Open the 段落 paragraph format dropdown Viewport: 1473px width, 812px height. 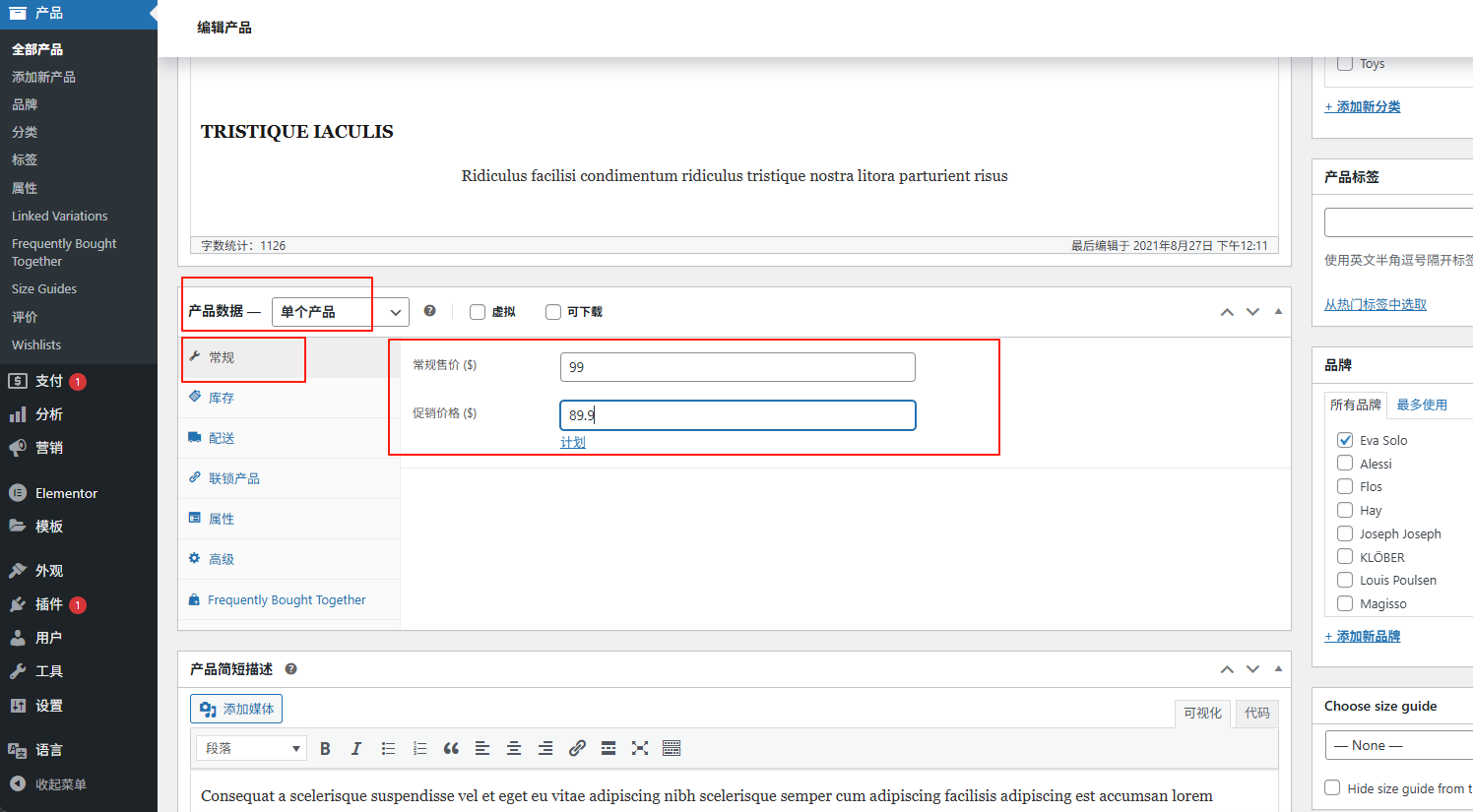[x=251, y=748]
